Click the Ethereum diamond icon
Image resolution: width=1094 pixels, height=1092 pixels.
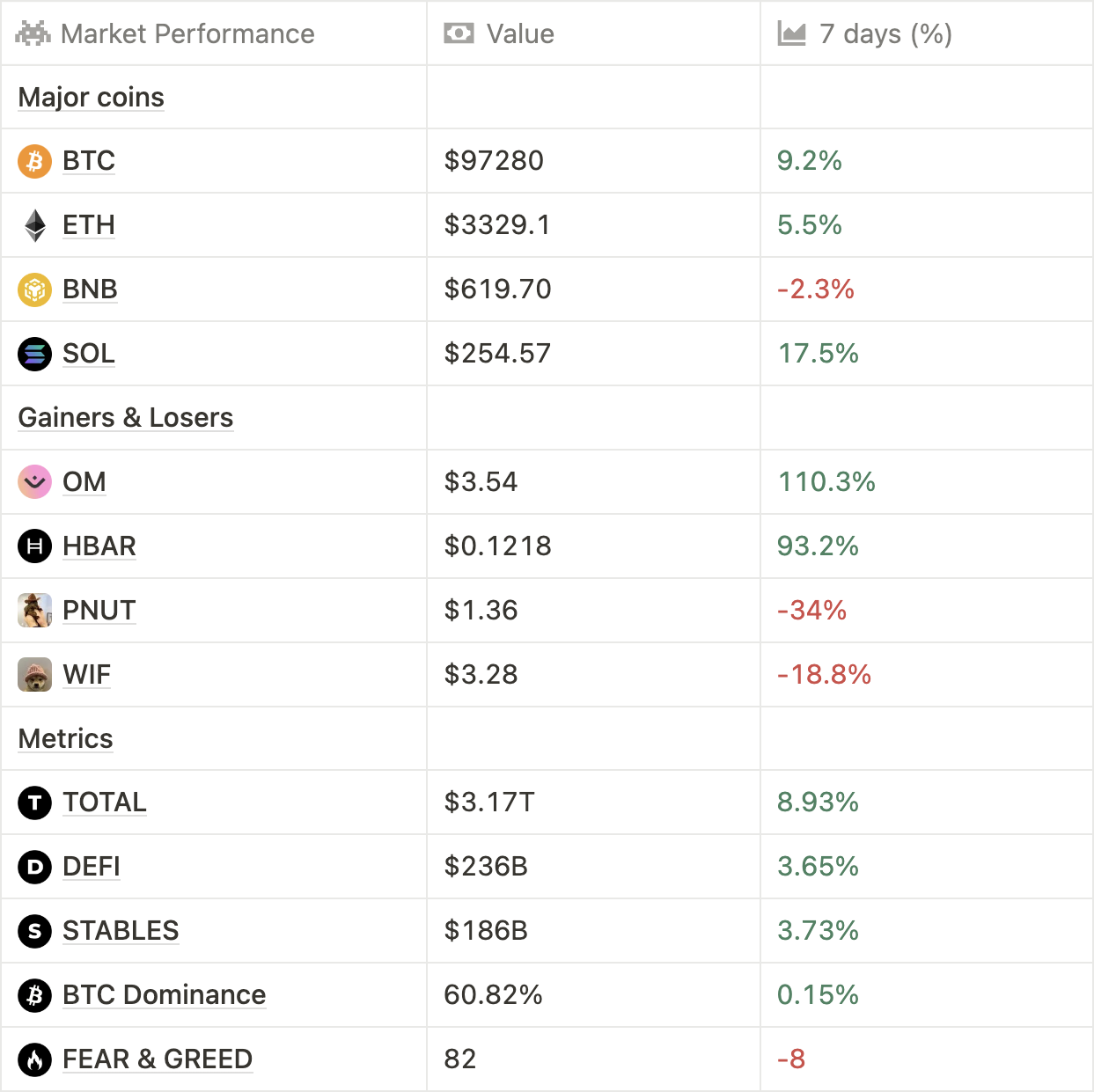35,225
